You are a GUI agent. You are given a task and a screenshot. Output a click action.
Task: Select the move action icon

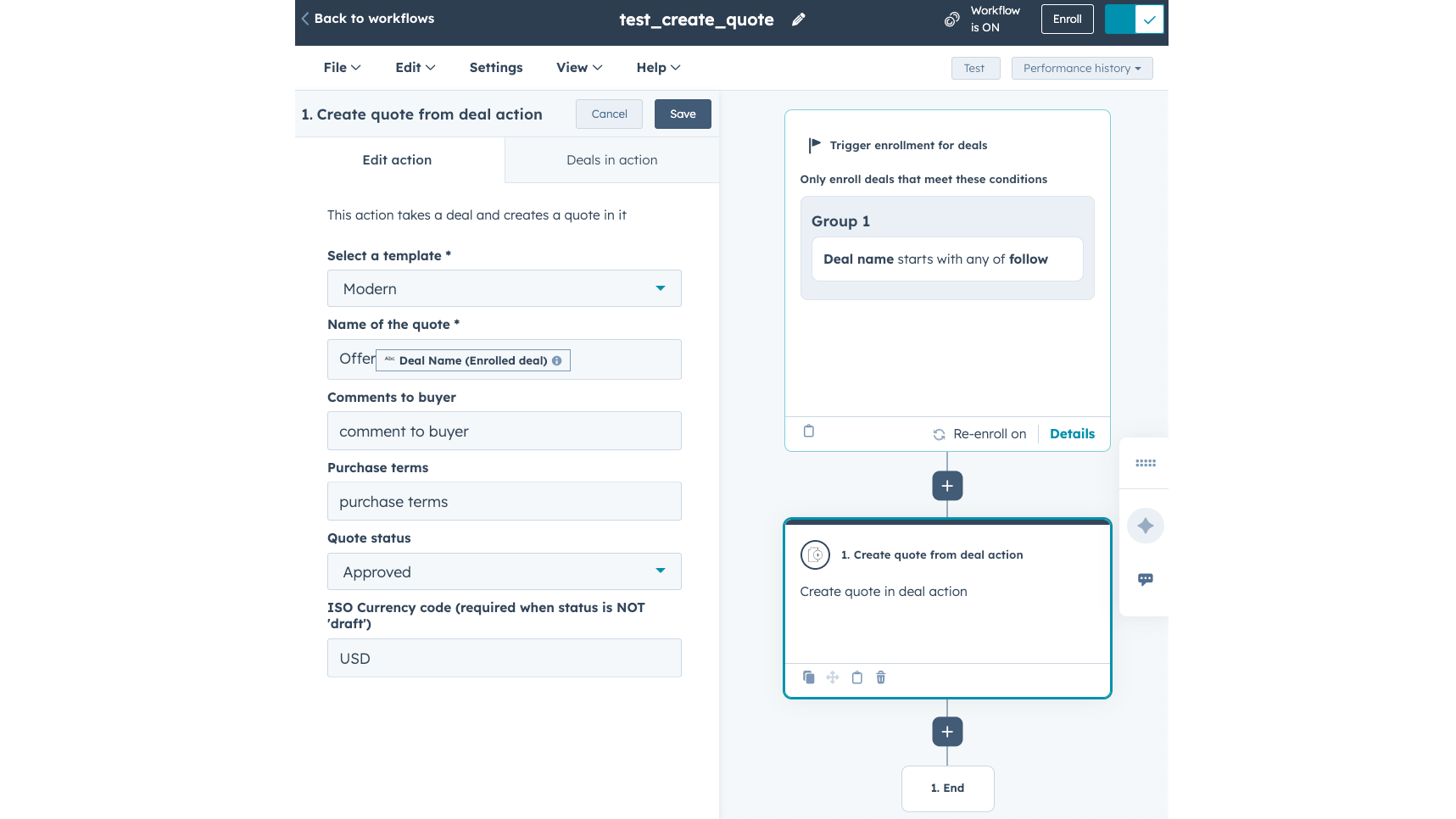(832, 677)
